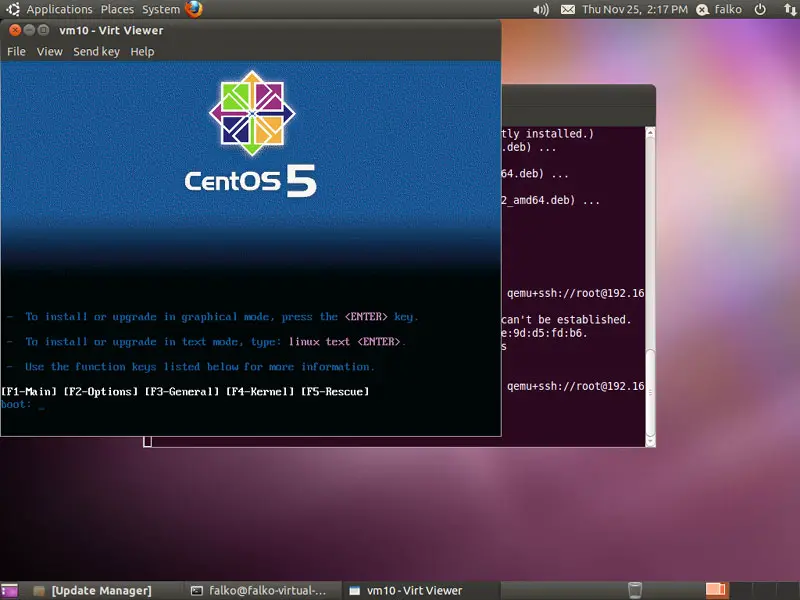Open the View menu in Virt Viewer
This screenshot has height=600, width=800.
coord(49,51)
